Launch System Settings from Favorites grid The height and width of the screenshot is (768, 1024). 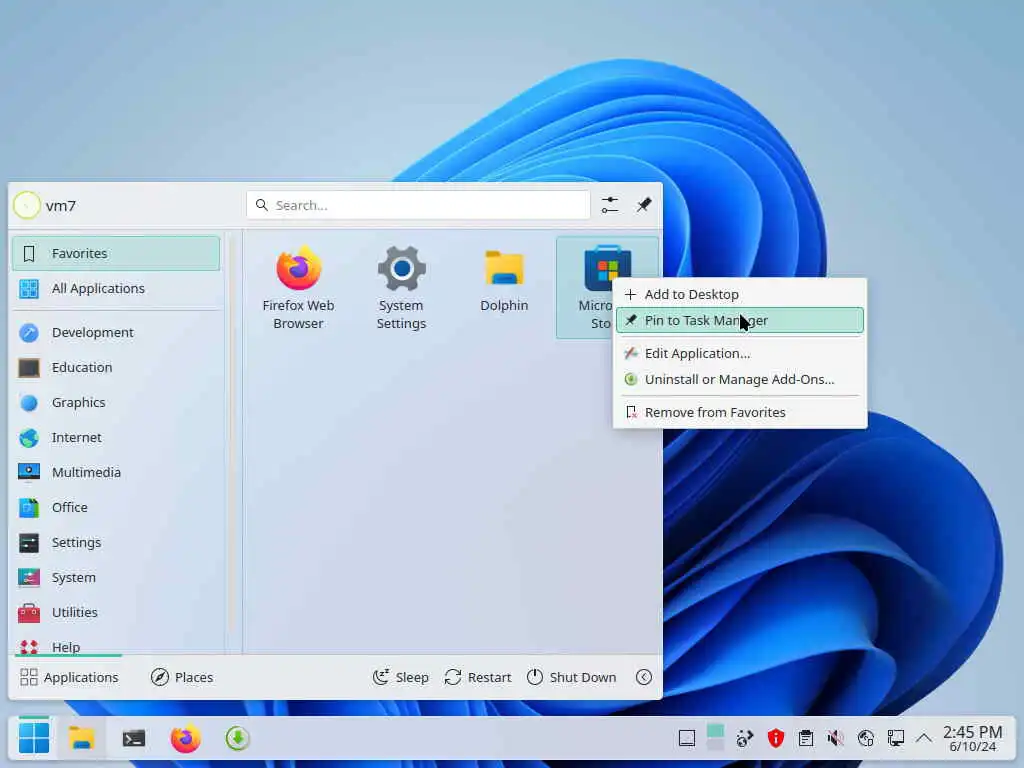click(401, 287)
